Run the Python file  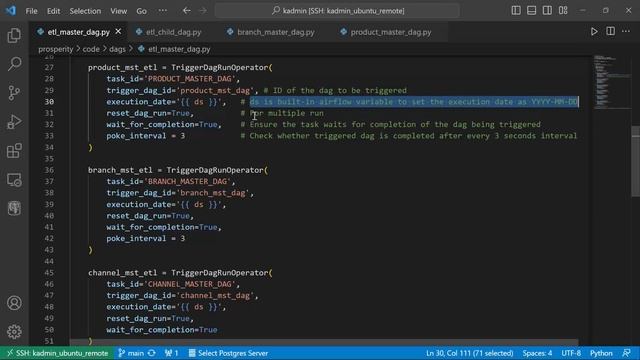click(594, 31)
